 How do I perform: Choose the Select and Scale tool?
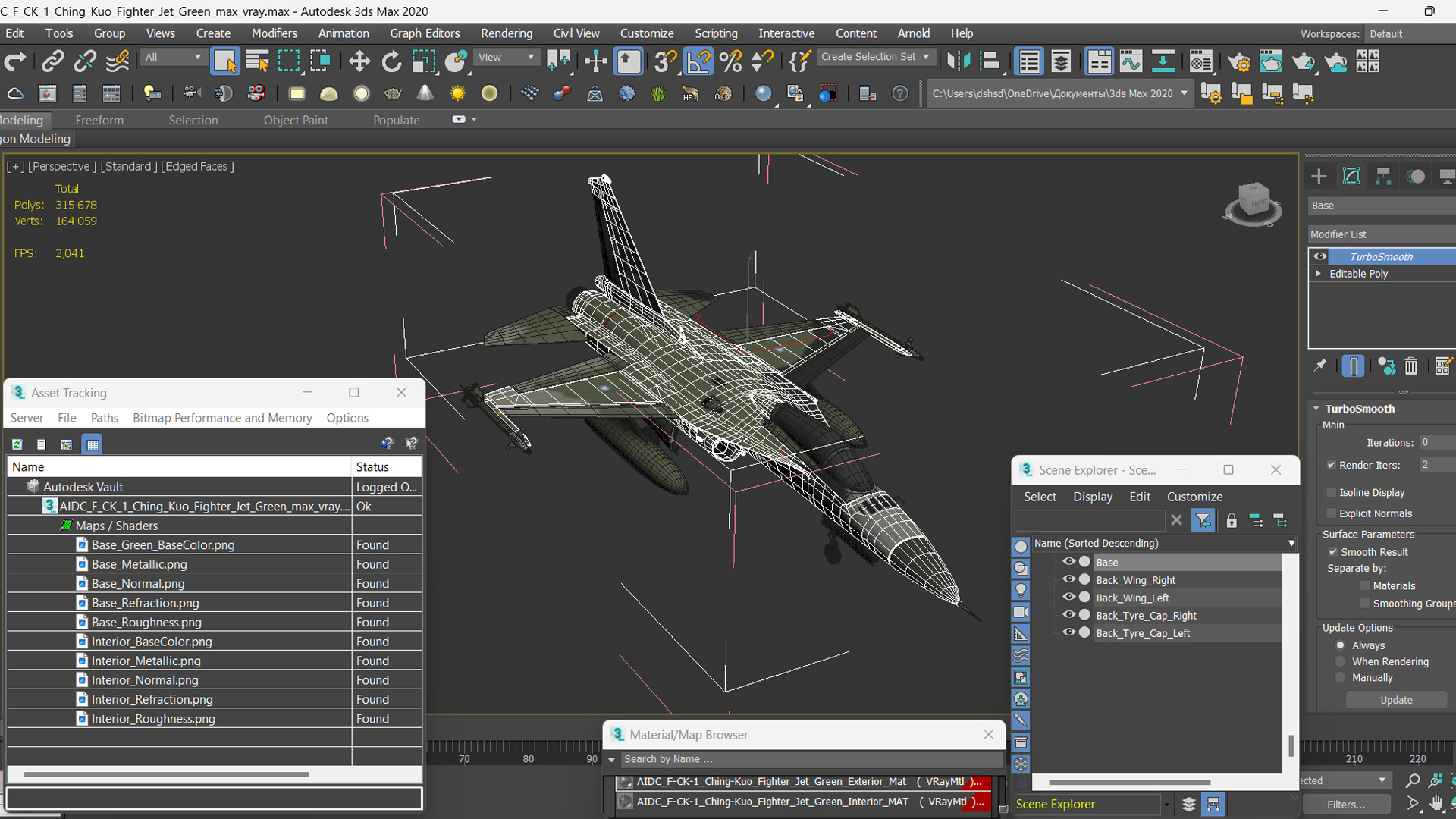coord(424,61)
